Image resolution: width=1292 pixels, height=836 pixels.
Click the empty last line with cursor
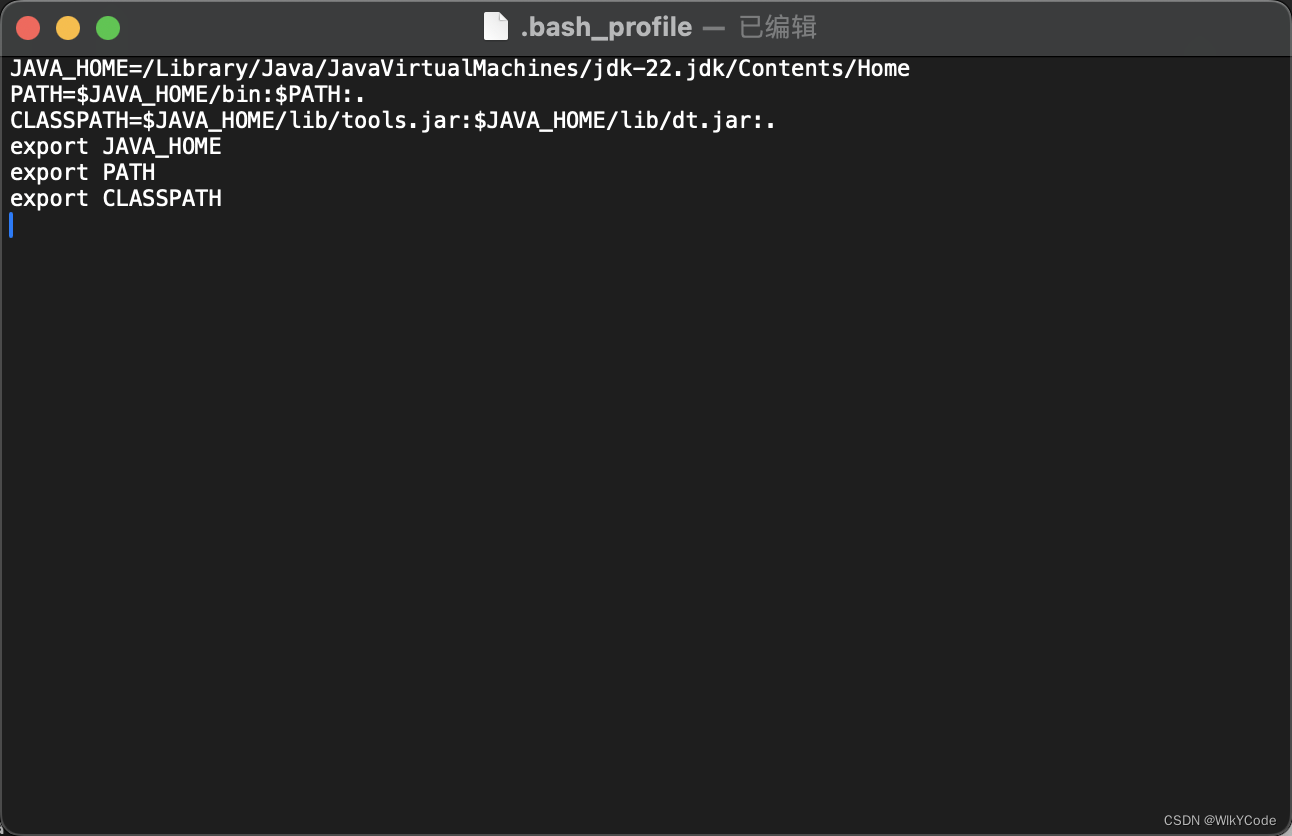pyautogui.click(x=646, y=225)
